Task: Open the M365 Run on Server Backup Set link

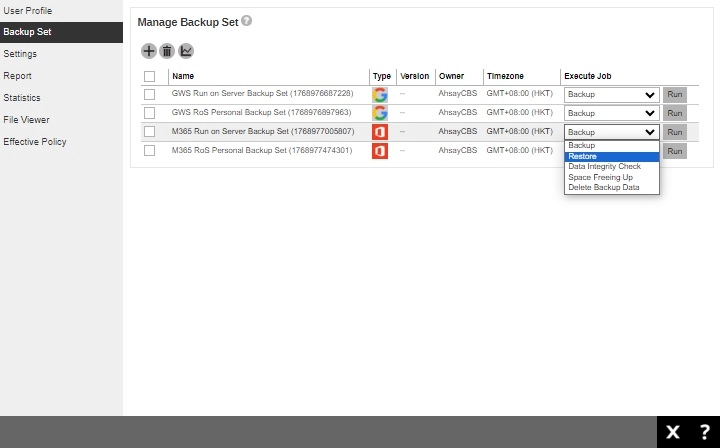Action: pos(263,132)
